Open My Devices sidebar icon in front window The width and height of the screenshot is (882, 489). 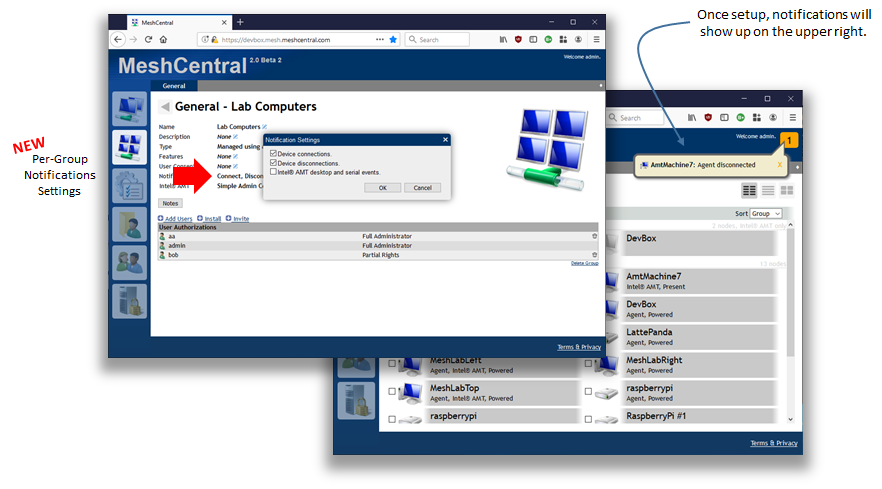(129, 109)
